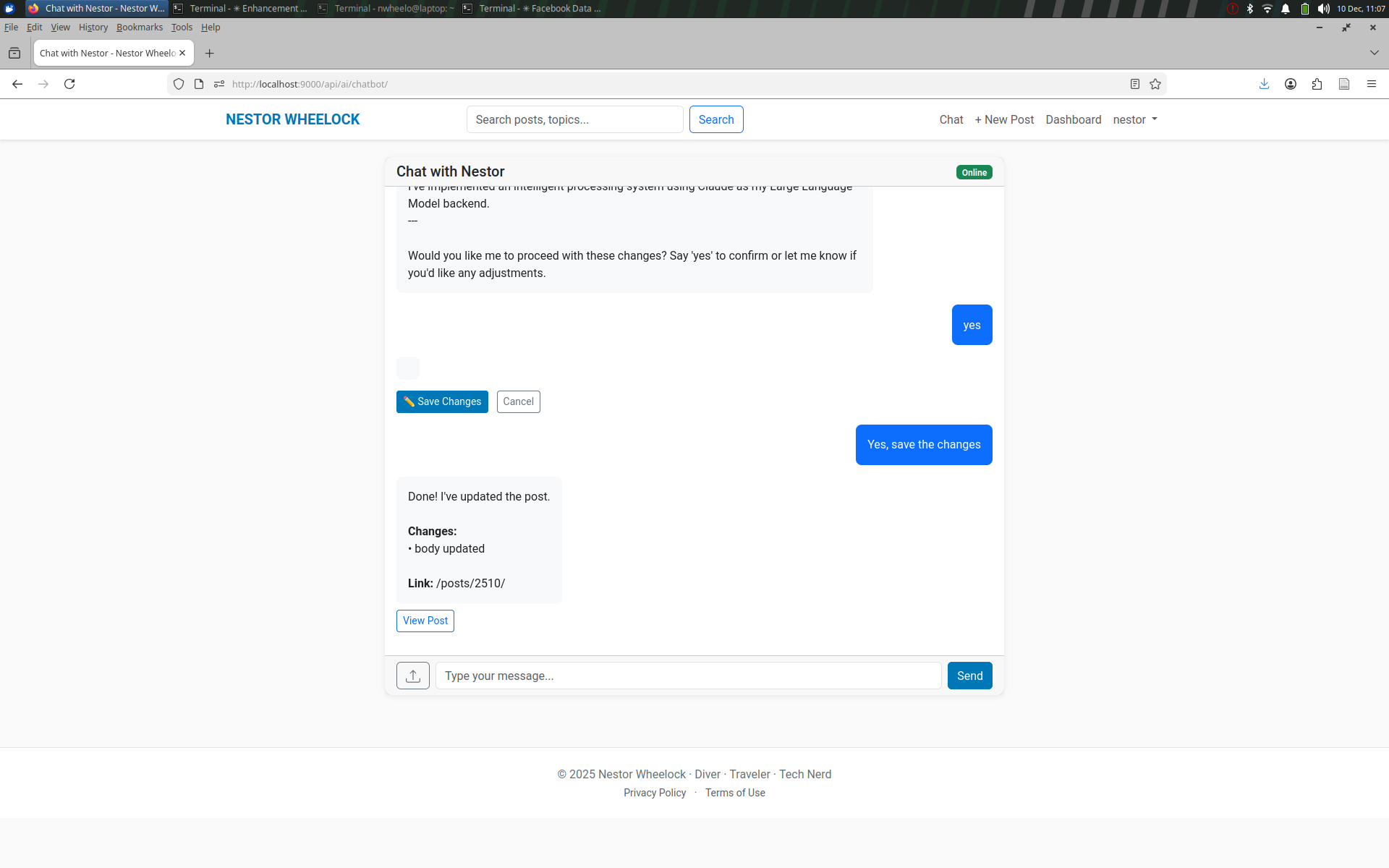The image size is (1389, 868).
Task: Open the extensions puzzle-piece icon
Action: (1317, 84)
